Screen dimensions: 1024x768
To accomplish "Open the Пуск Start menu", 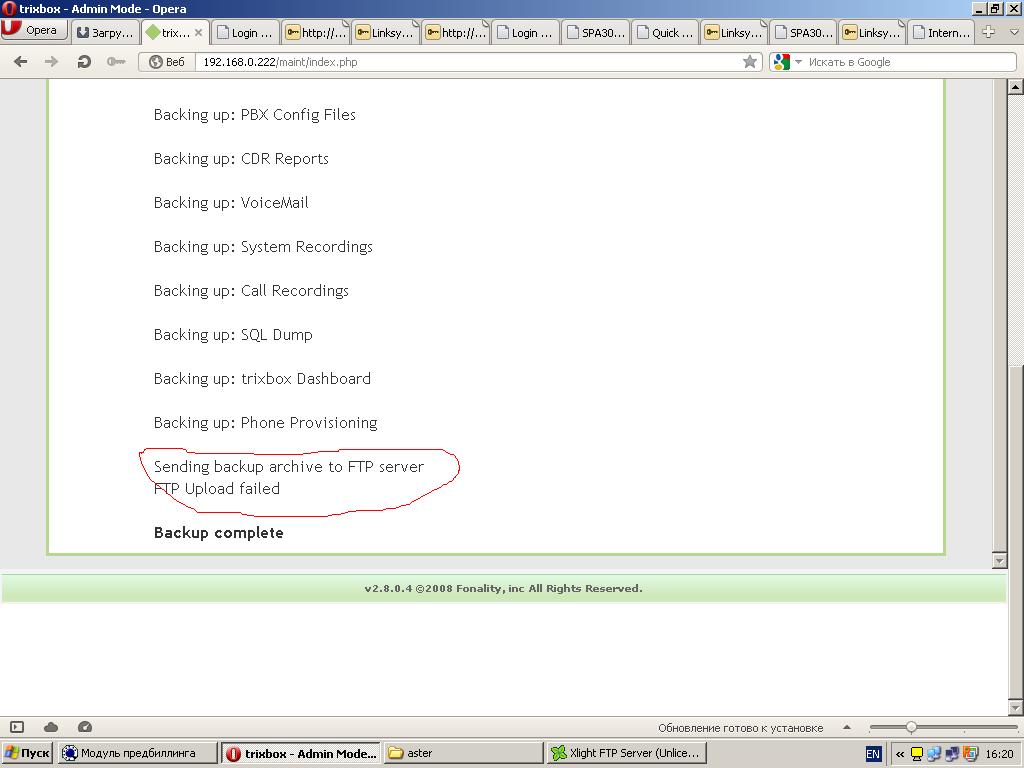I will [27, 753].
